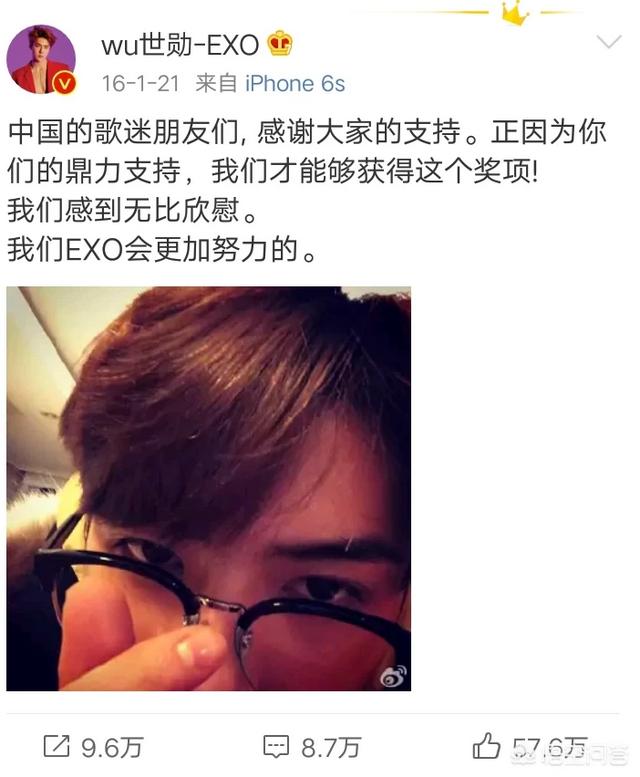Click the repost share icon

click(56, 746)
